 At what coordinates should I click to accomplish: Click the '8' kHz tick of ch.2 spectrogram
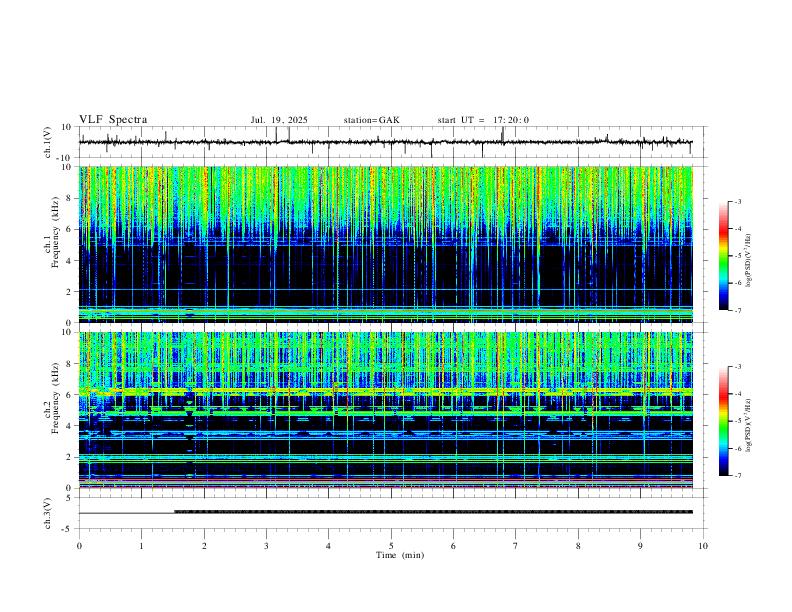(x=70, y=364)
